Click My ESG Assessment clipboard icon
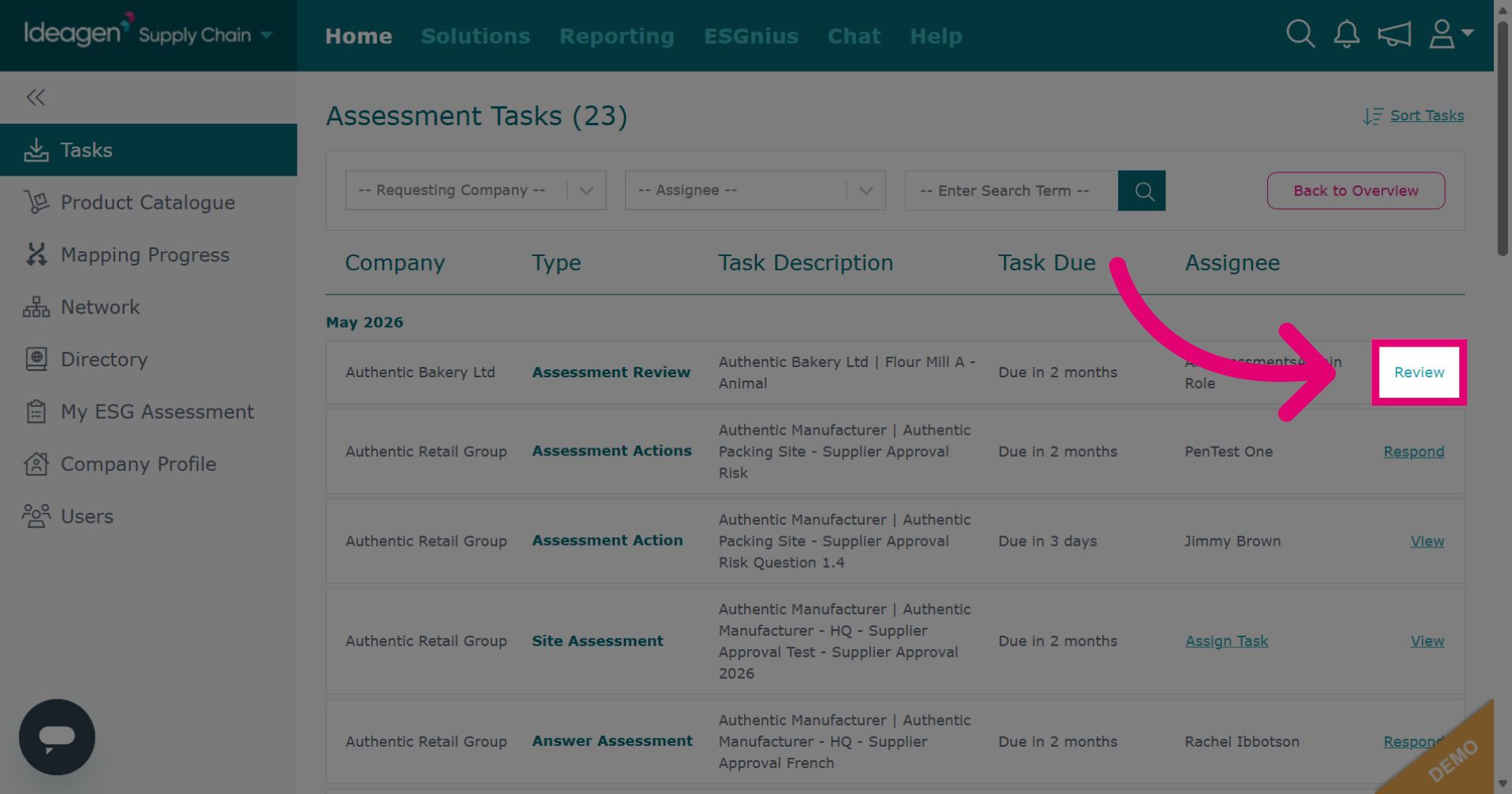The image size is (1512, 794). point(36,411)
